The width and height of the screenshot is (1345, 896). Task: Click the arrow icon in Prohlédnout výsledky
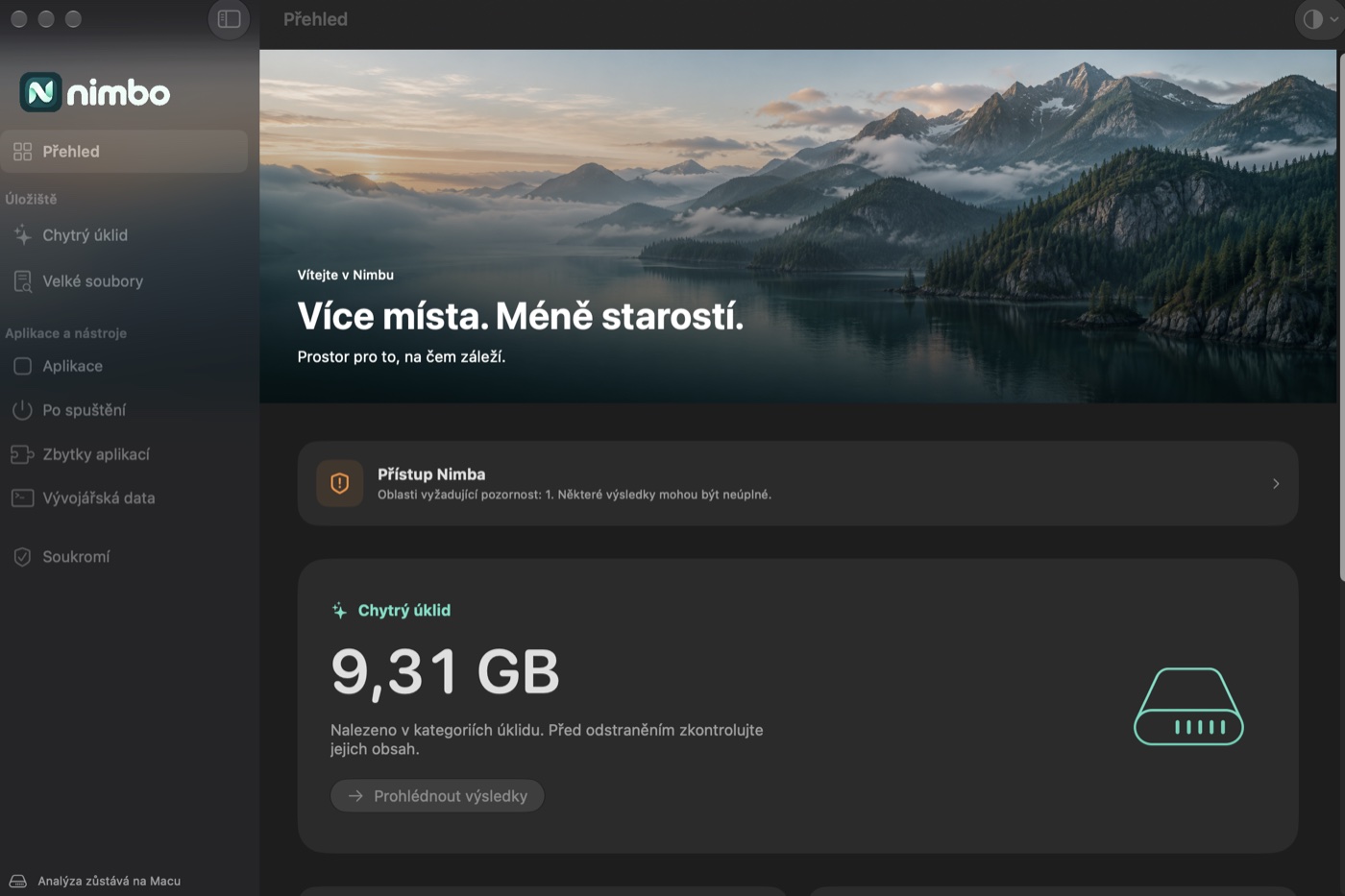[x=355, y=796]
